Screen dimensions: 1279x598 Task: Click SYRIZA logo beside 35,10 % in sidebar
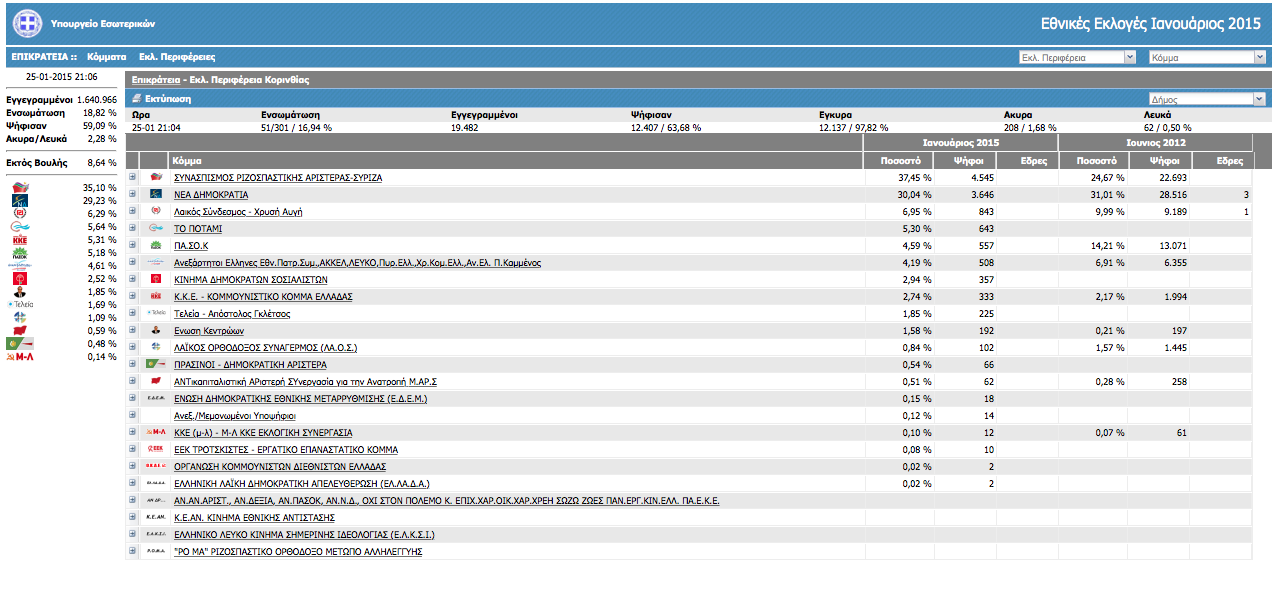20,187
